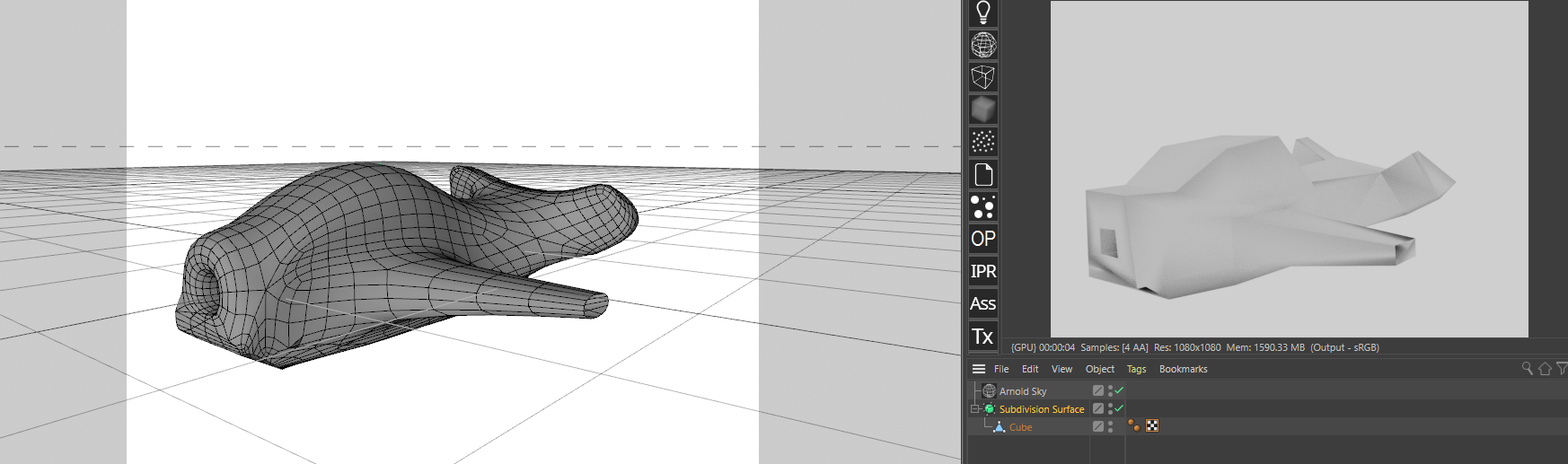
Task: Toggle visibility dots for Arnold Sky
Action: (x=1111, y=390)
